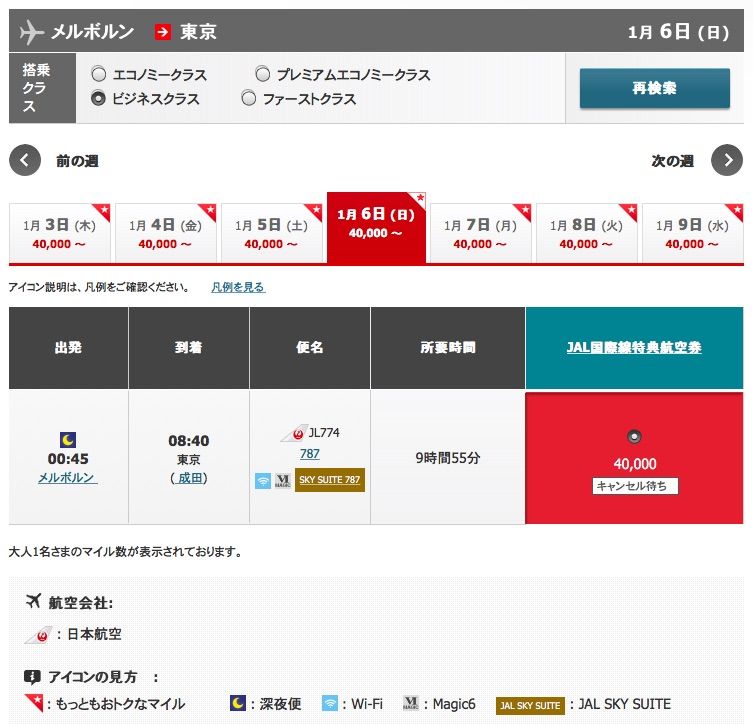Click the キャンセル待ち waitlist label
Screen dimensions: 753x724
(x=635, y=486)
